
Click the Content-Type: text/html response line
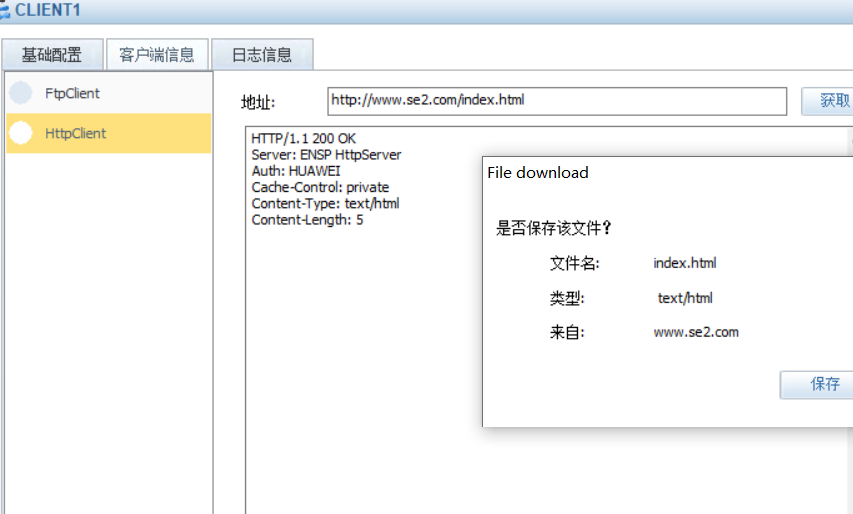325,204
